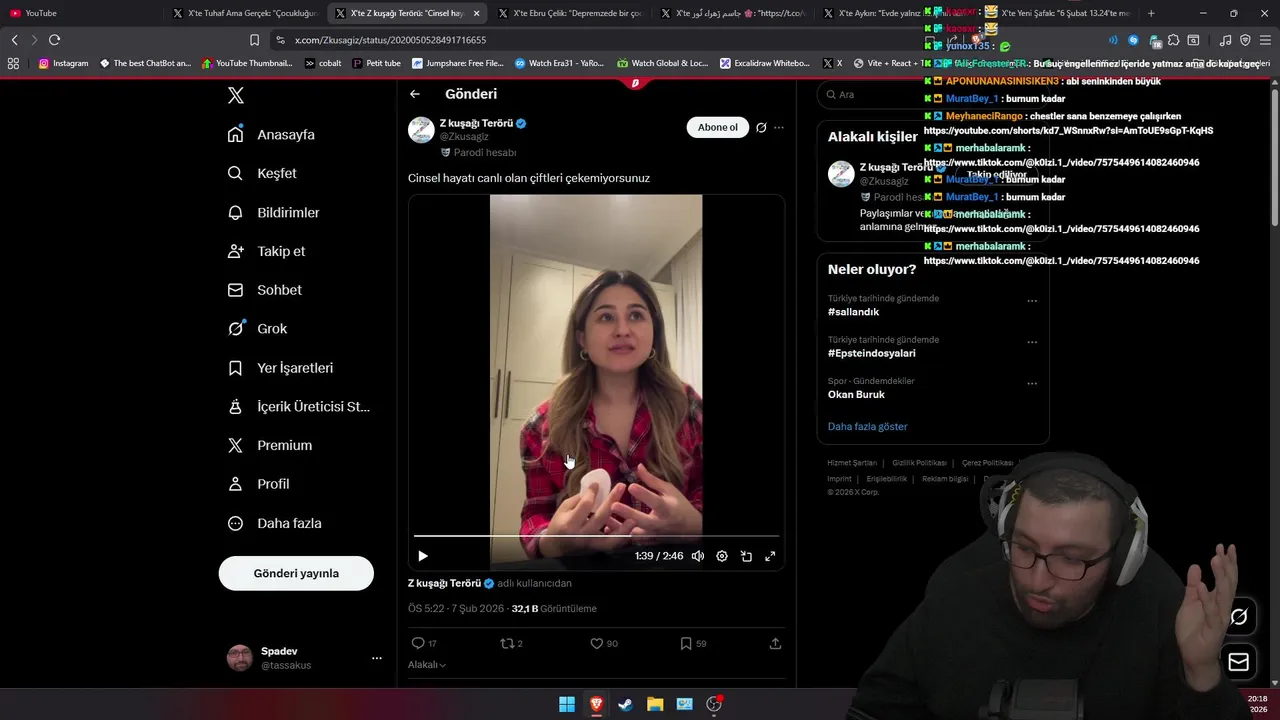Open Gizlilik Politikası footer link
The height and width of the screenshot is (720, 1280).
pyautogui.click(x=919, y=463)
